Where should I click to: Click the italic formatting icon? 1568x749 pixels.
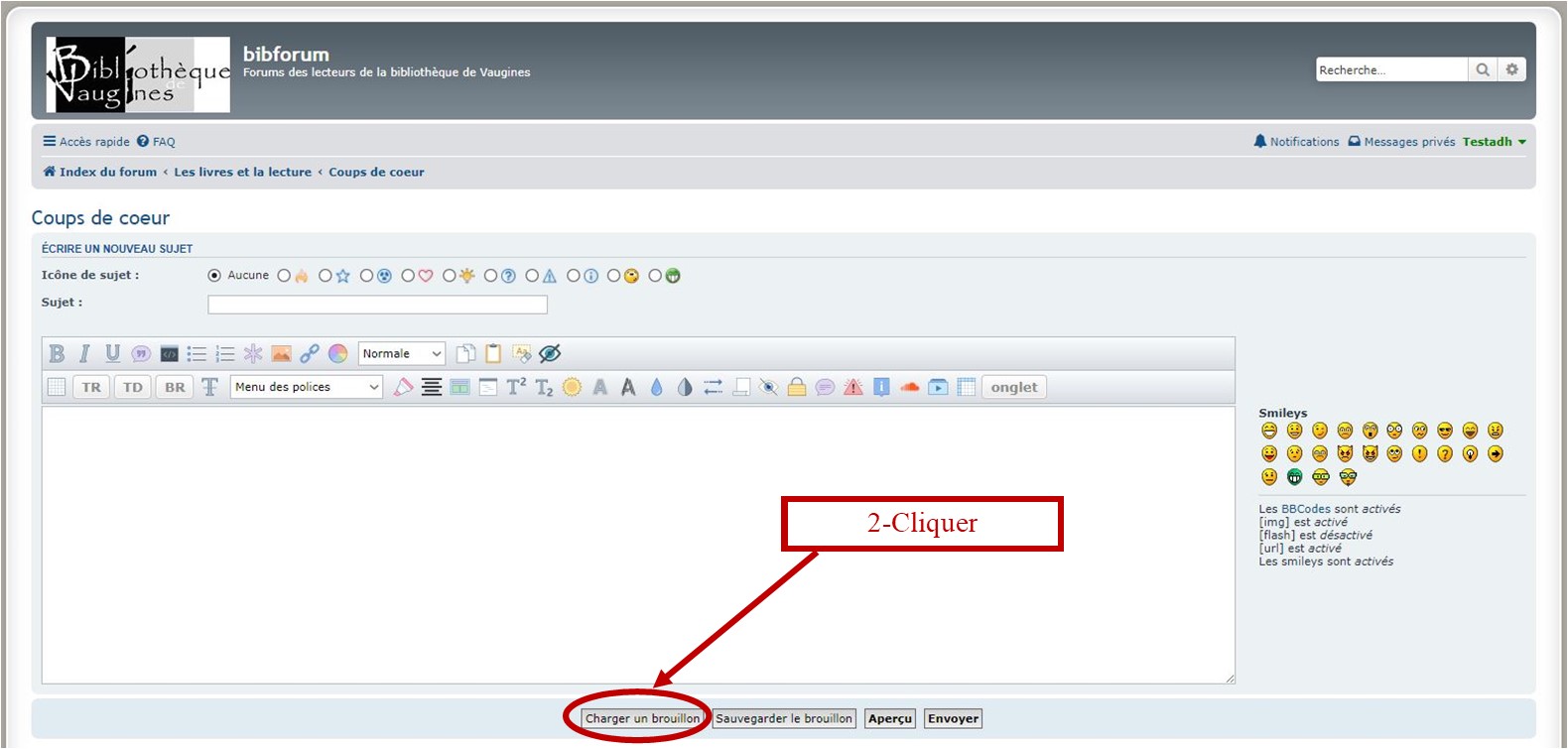point(84,354)
